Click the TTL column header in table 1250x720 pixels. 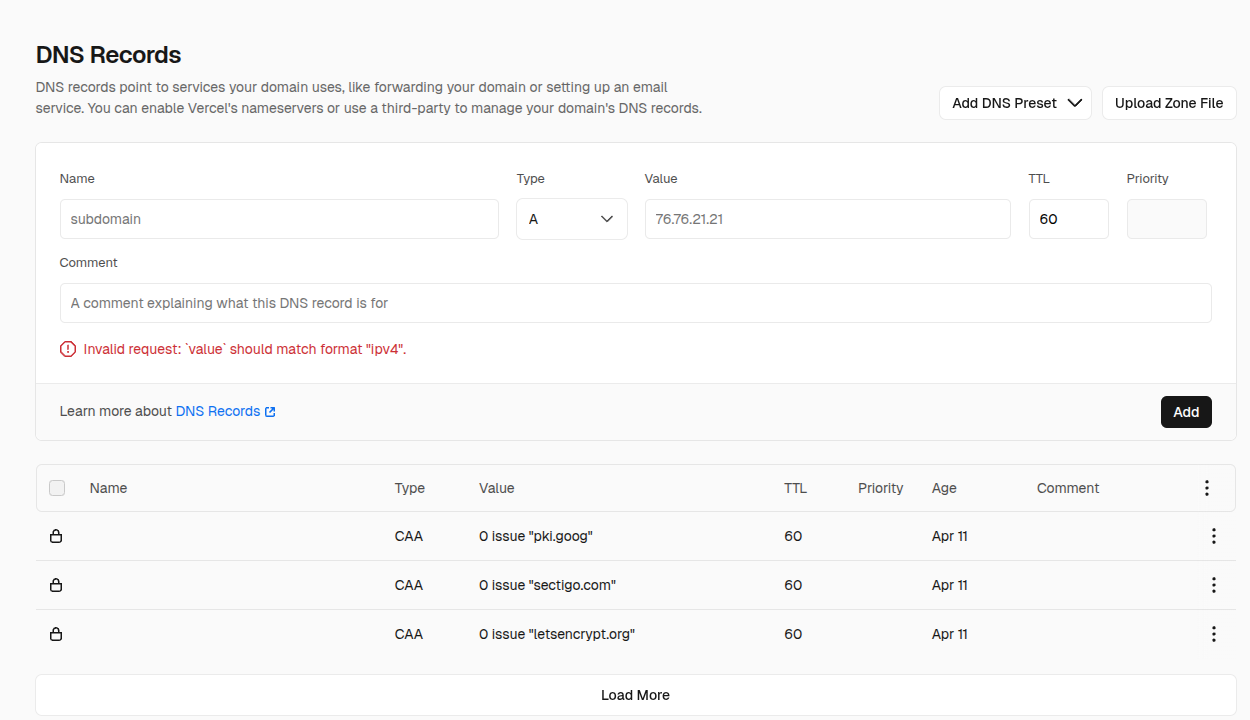pyautogui.click(x=795, y=488)
